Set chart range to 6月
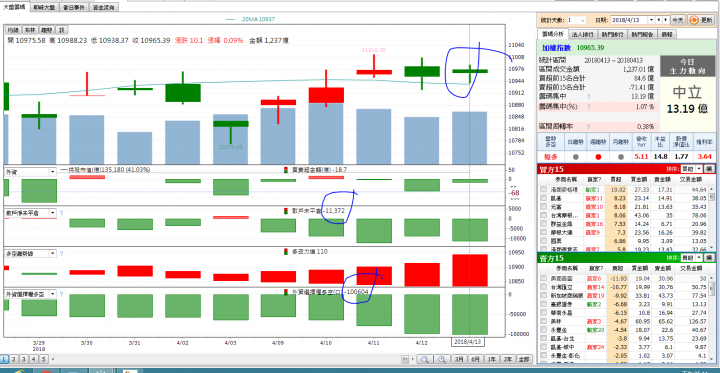The height and width of the screenshot is (373, 720). [476, 359]
